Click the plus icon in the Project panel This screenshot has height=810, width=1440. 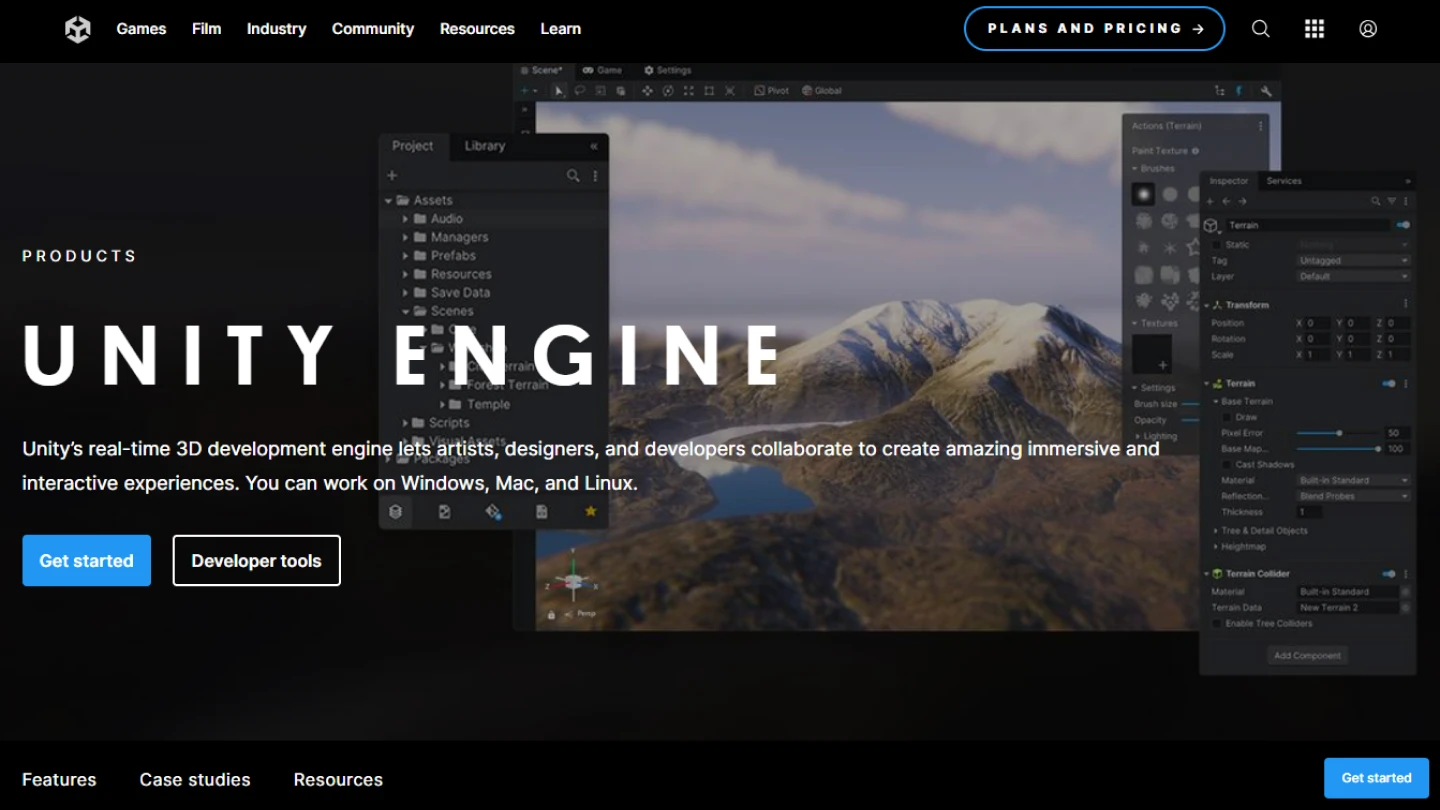(x=392, y=176)
